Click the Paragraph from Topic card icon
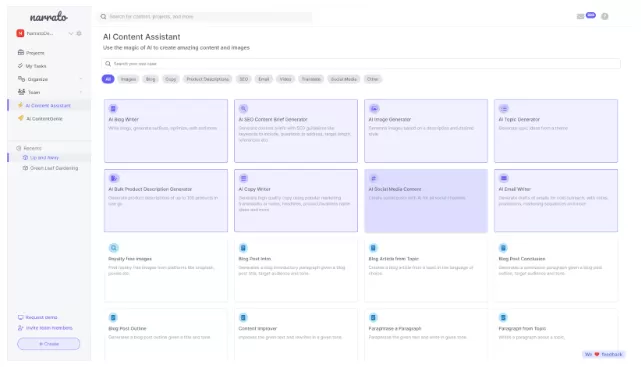This screenshot has width=641, height=367. [x=503, y=318]
